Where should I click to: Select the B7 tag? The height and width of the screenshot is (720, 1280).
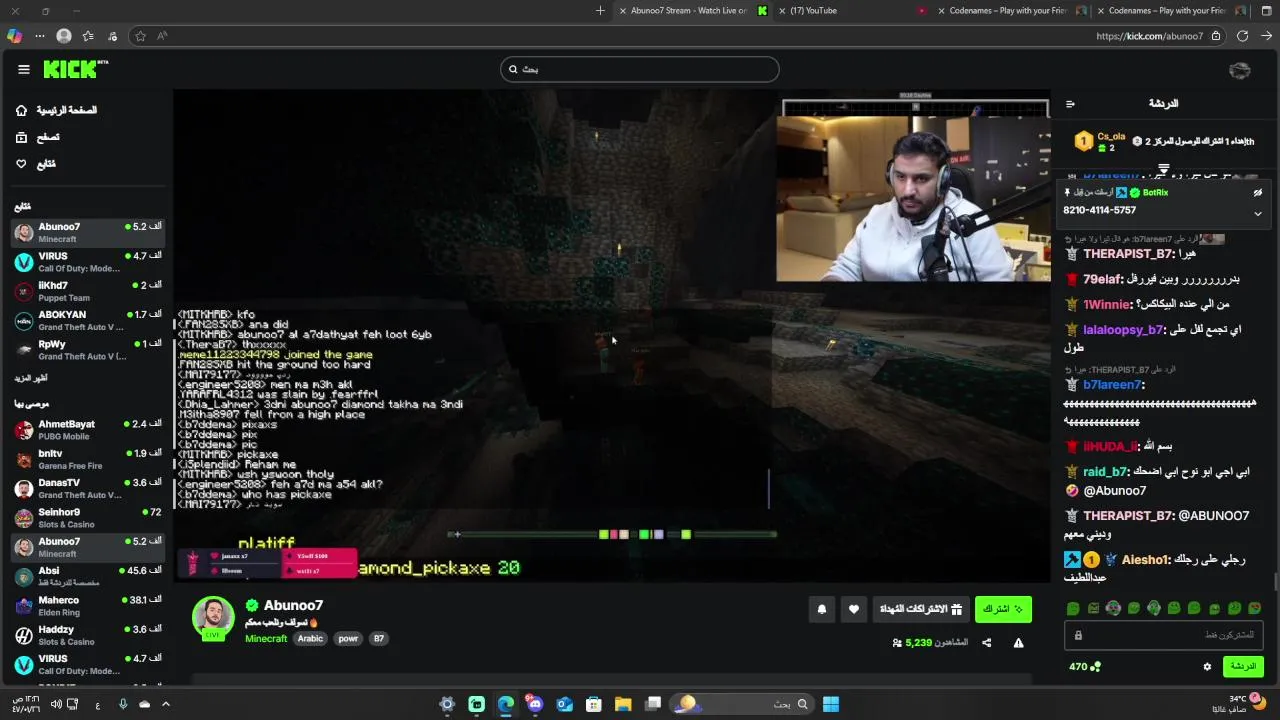click(x=379, y=638)
